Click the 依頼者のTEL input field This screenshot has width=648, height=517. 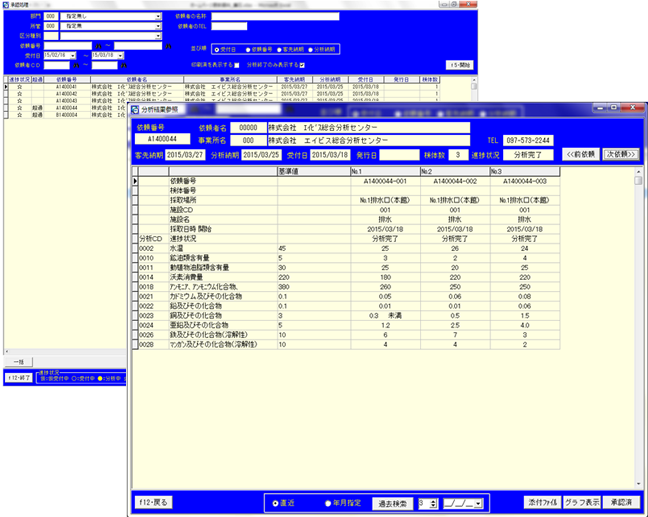pyautogui.click(x=229, y=26)
